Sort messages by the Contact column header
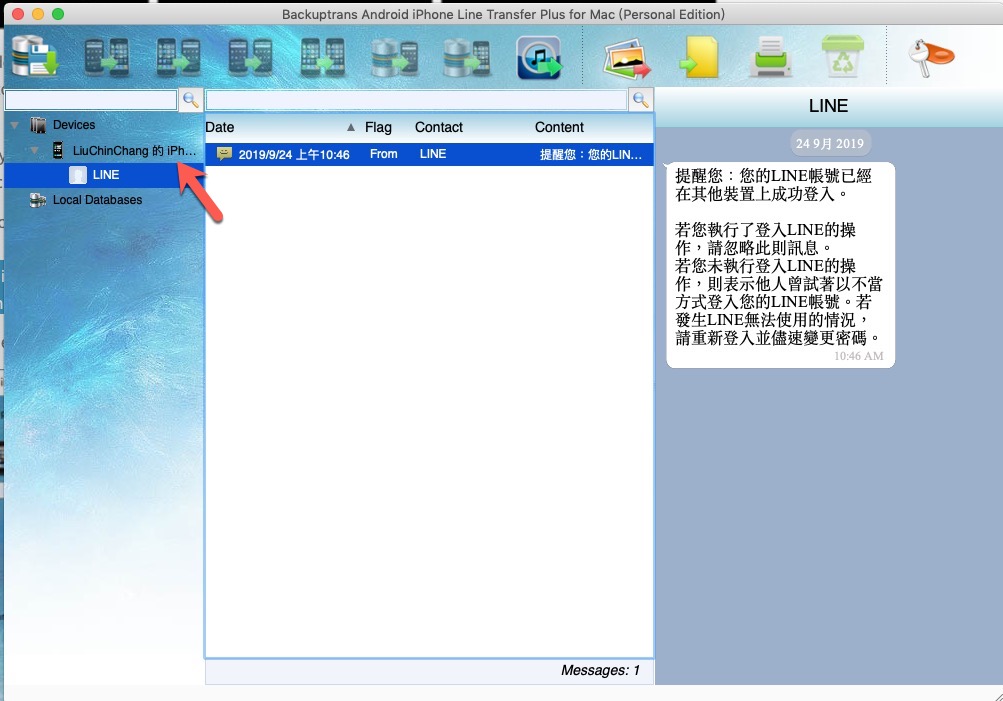1003x701 pixels. coord(438,127)
